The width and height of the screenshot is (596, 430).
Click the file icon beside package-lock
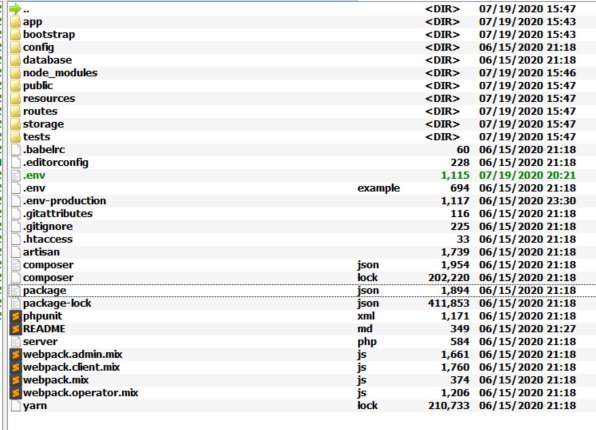[x=16, y=303]
